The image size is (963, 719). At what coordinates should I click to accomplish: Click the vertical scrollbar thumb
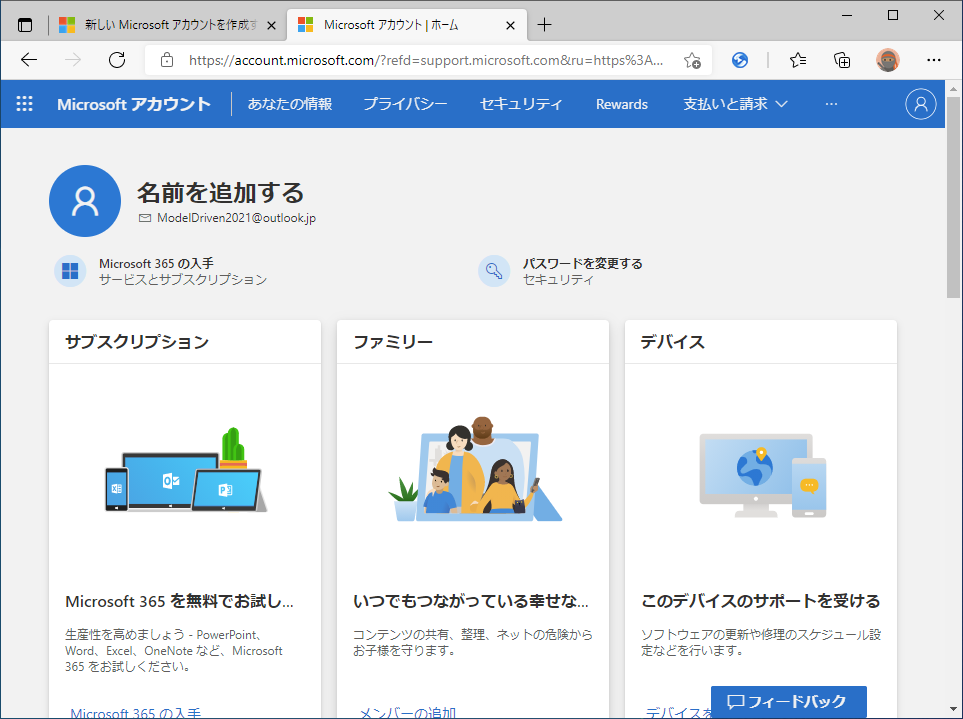point(953,196)
